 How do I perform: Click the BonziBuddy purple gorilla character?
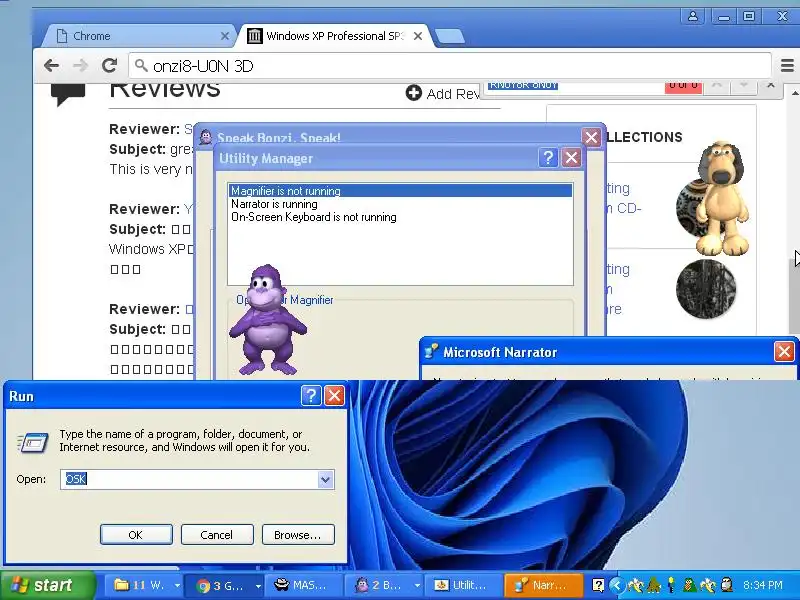266,320
